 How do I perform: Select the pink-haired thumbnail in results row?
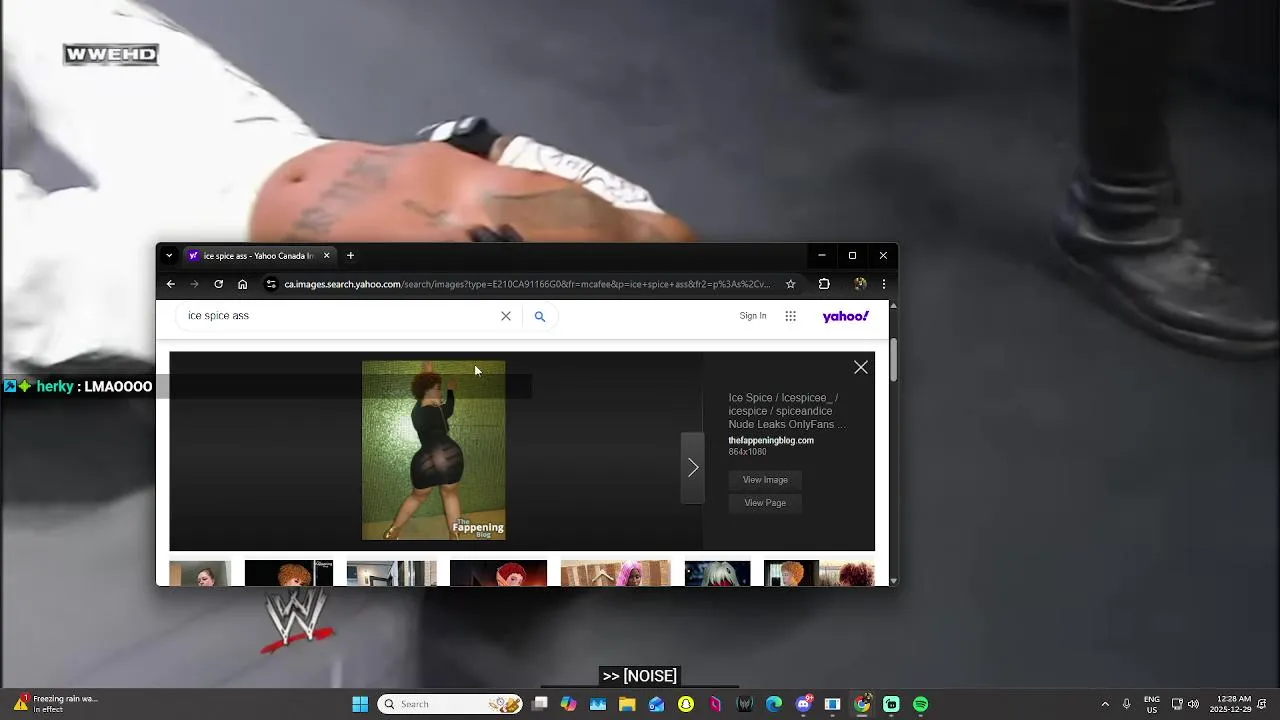[615, 573]
